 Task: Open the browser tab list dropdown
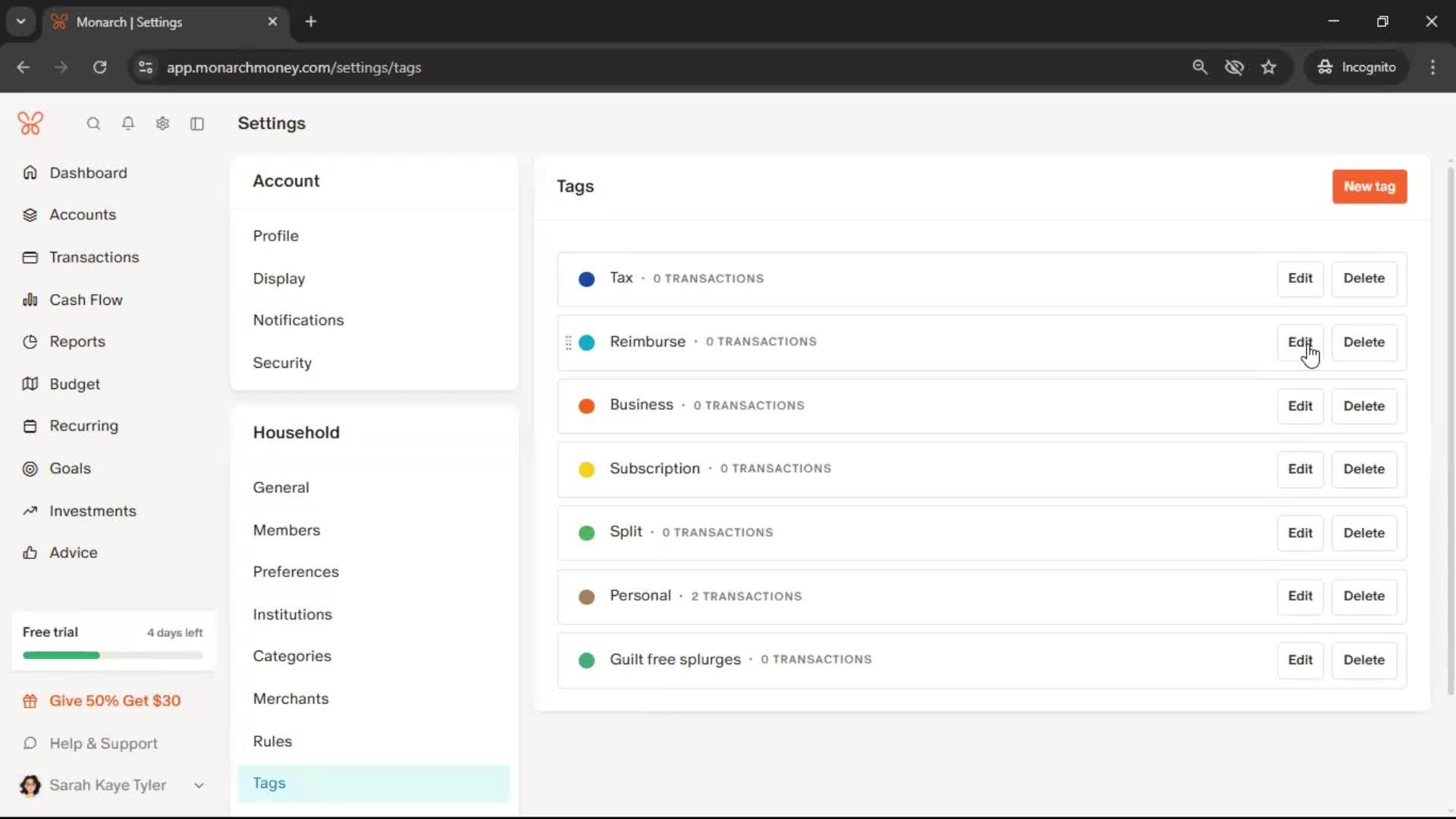(21, 22)
